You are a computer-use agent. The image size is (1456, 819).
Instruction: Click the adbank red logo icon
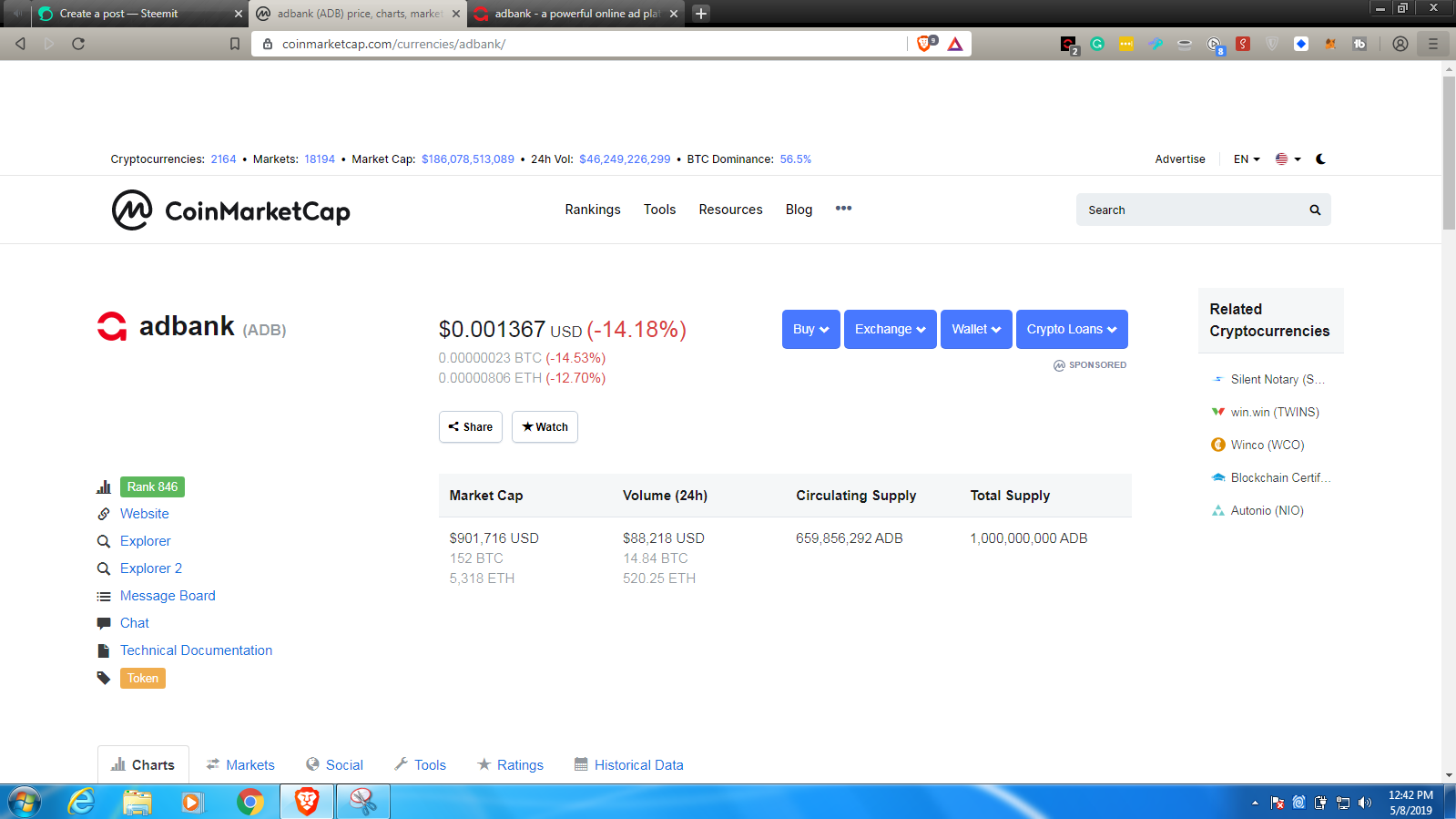coord(112,326)
